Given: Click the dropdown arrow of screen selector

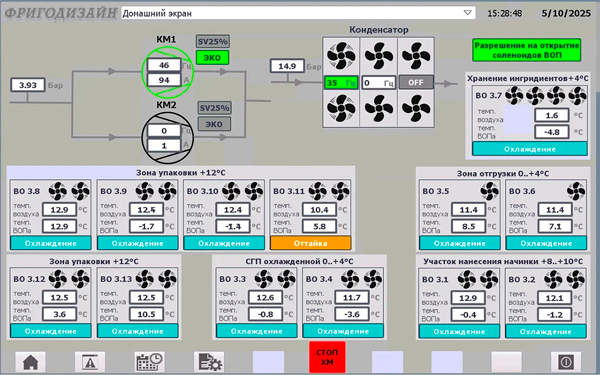Looking at the screenshot, I should (x=467, y=13).
